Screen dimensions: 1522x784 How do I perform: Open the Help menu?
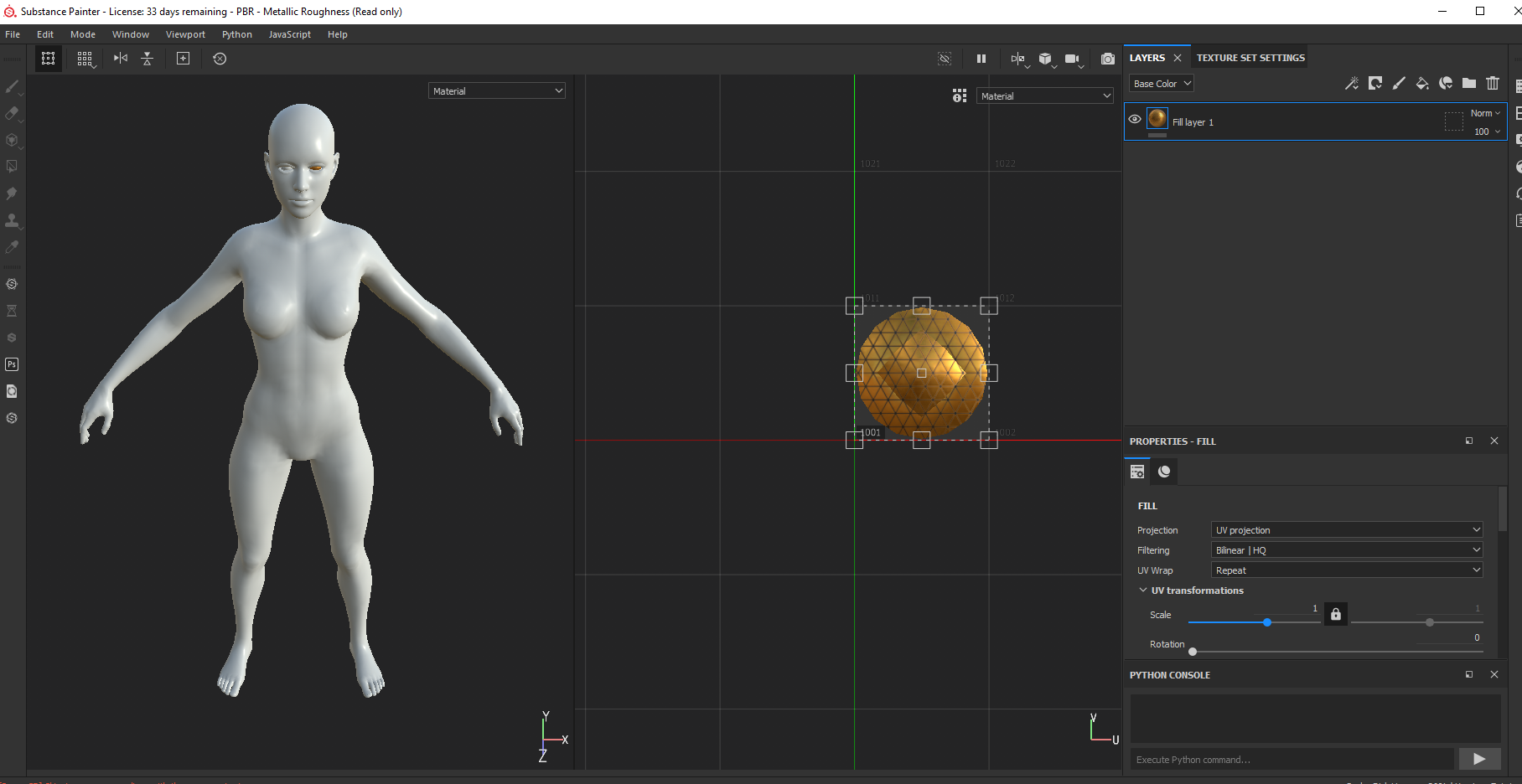338,34
